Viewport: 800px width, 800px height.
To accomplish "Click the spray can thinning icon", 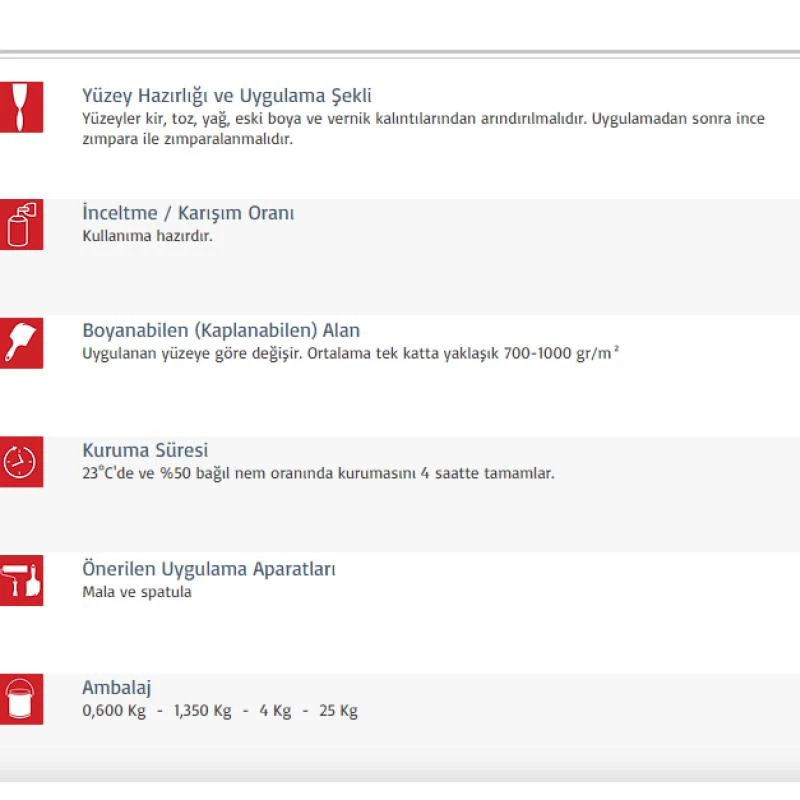I will point(21,224).
